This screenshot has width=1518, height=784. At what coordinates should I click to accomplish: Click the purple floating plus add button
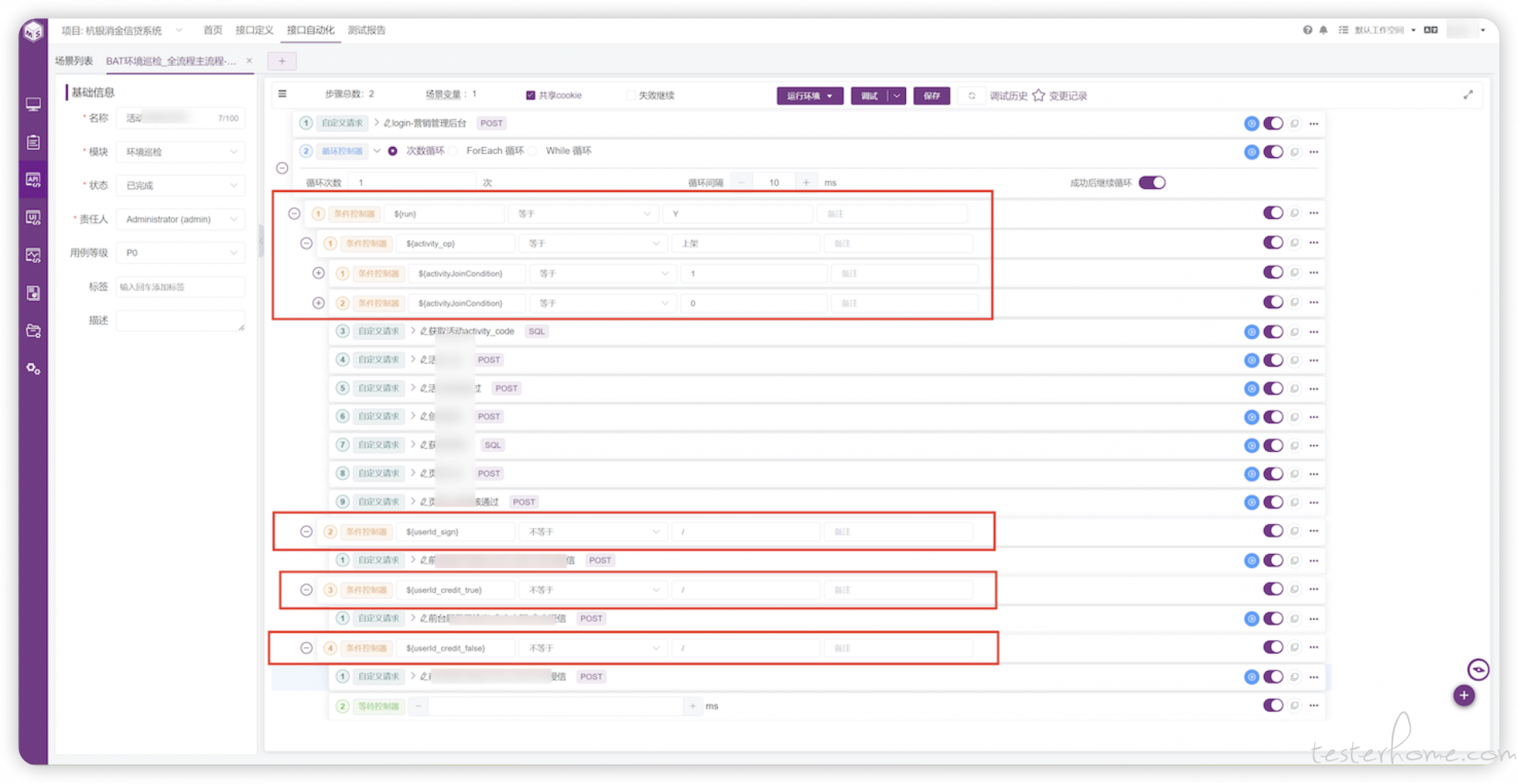[x=1464, y=695]
